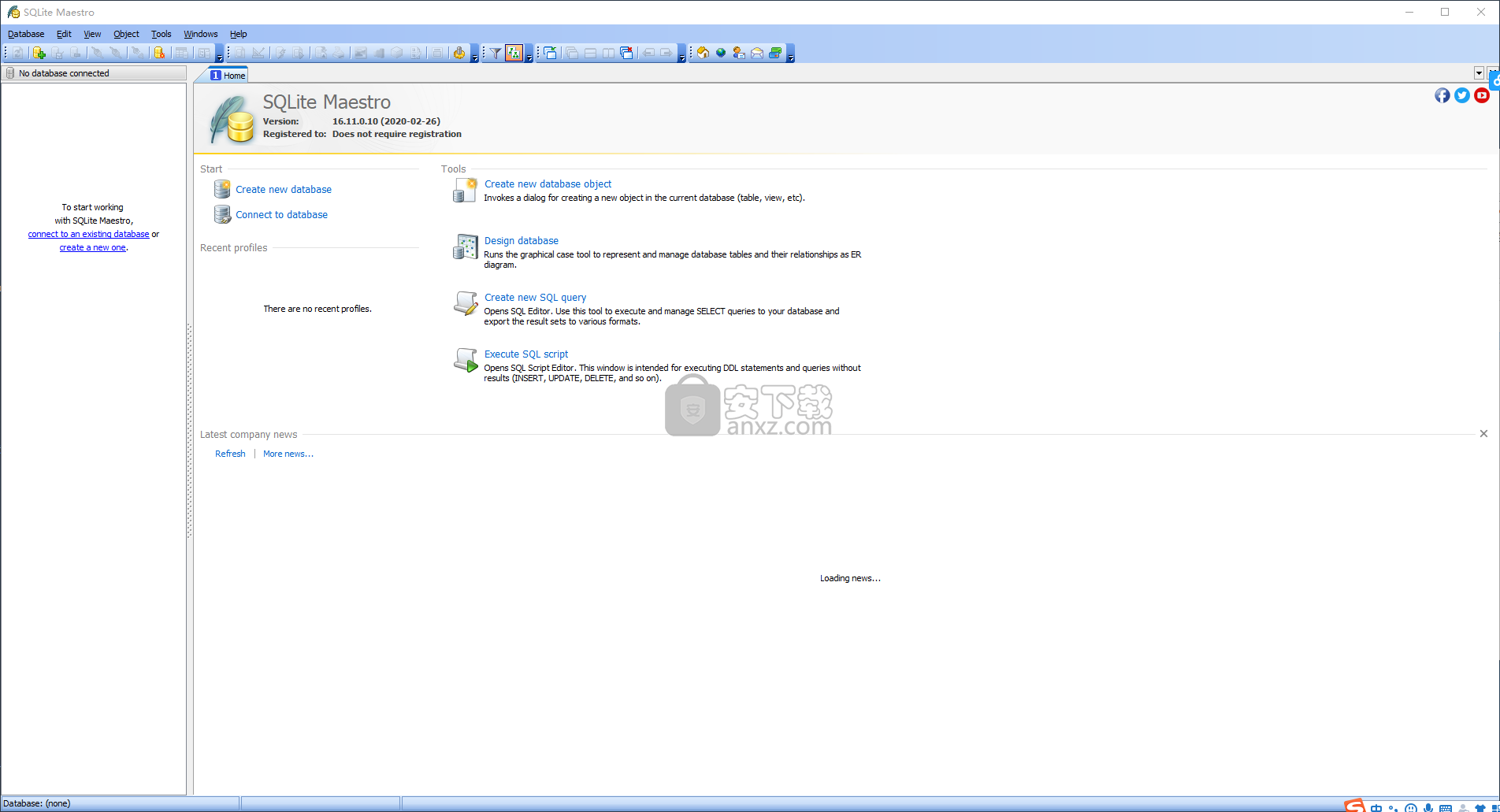
Task: Click the icon next to Create new database object
Action: (465, 190)
